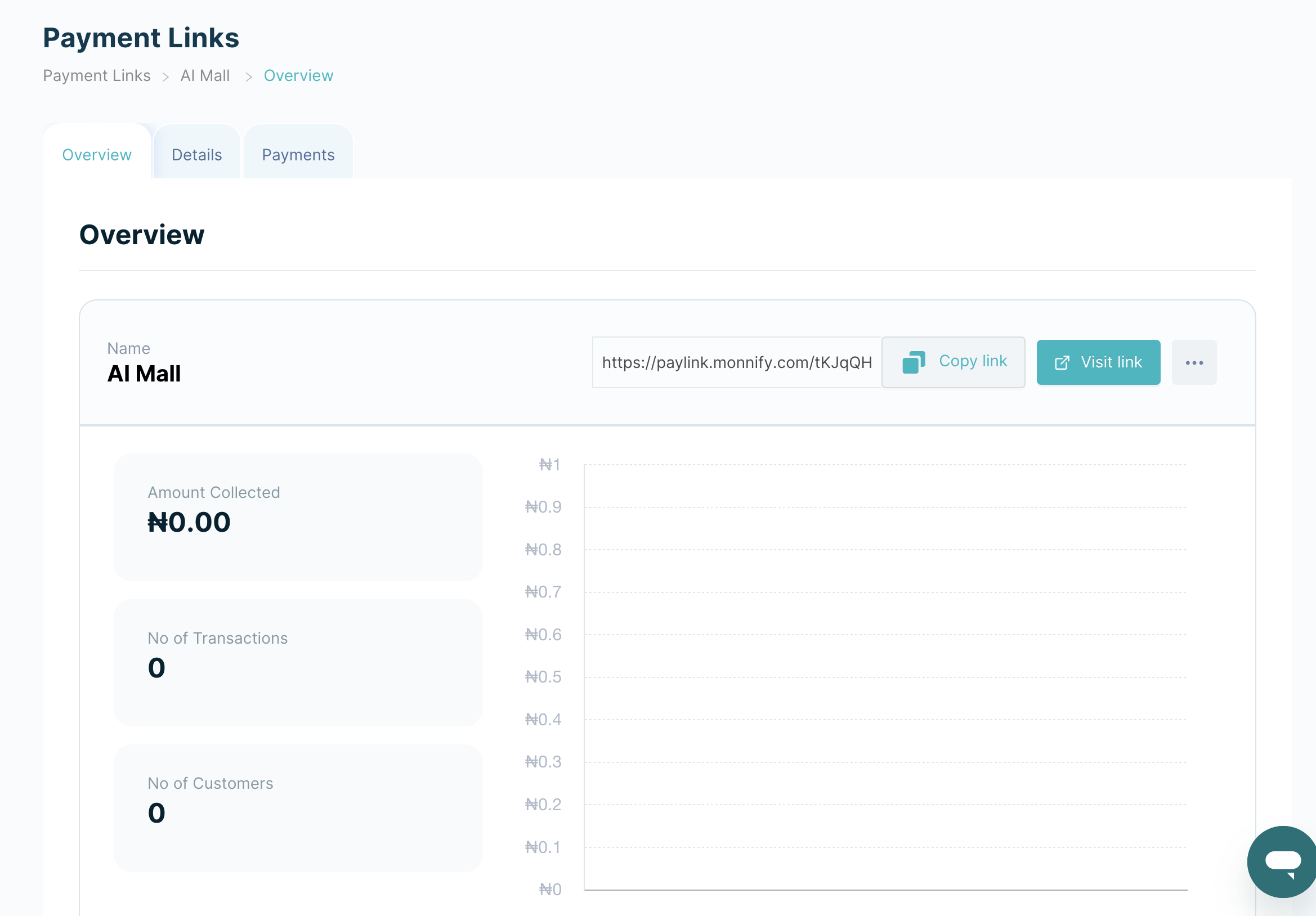Click the Amount Collected card

(x=298, y=517)
